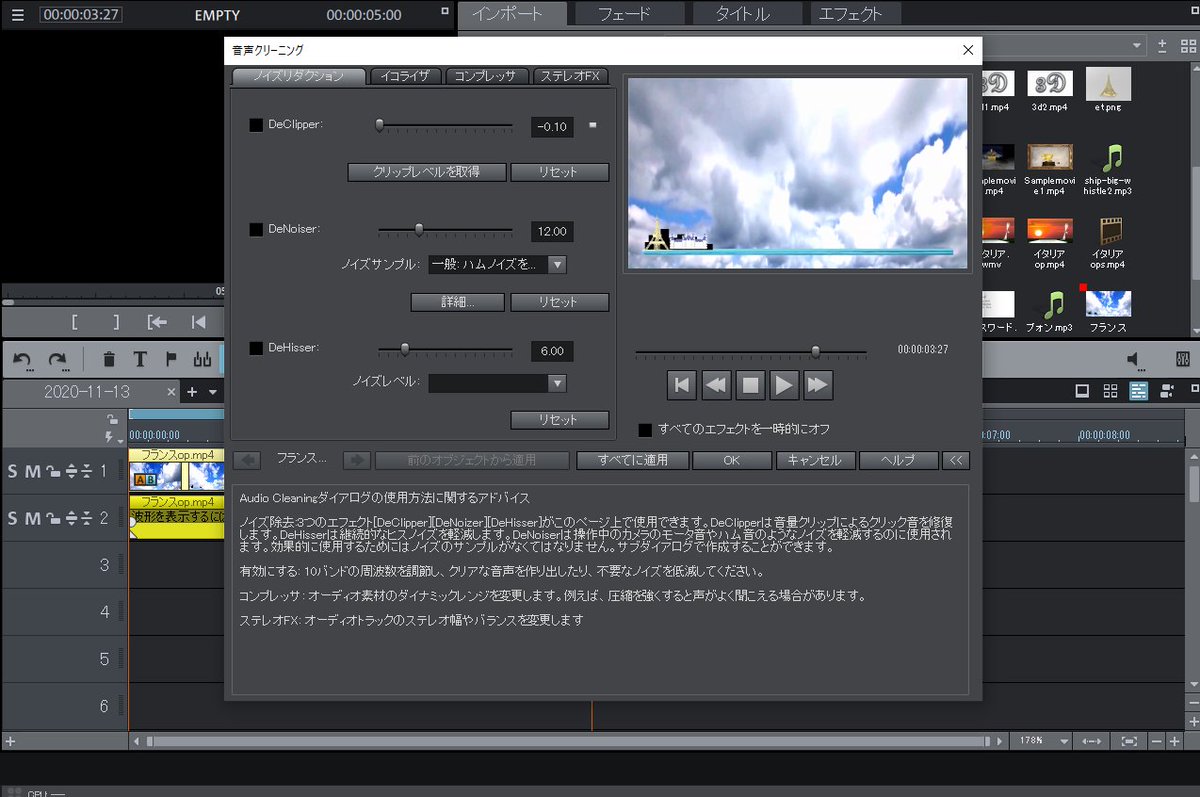
Task: Mute track 2 with M button
Action: (32, 518)
